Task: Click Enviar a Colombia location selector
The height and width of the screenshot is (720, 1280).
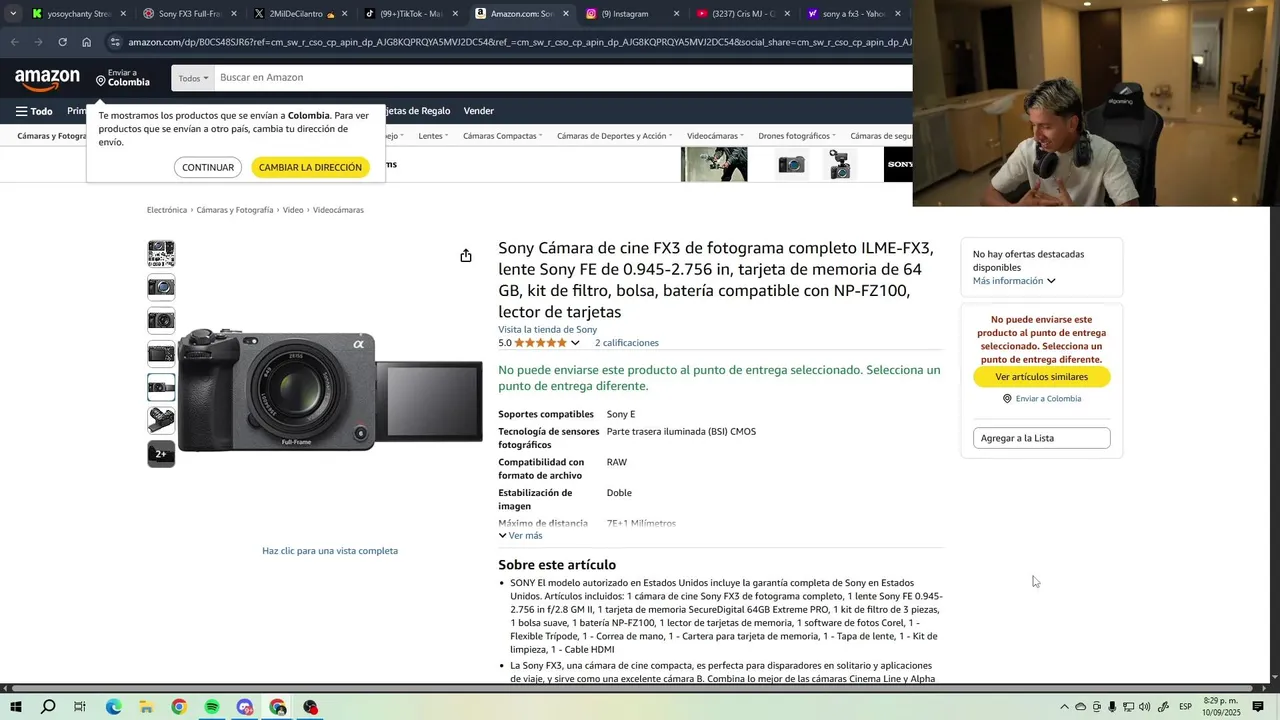Action: tap(122, 78)
